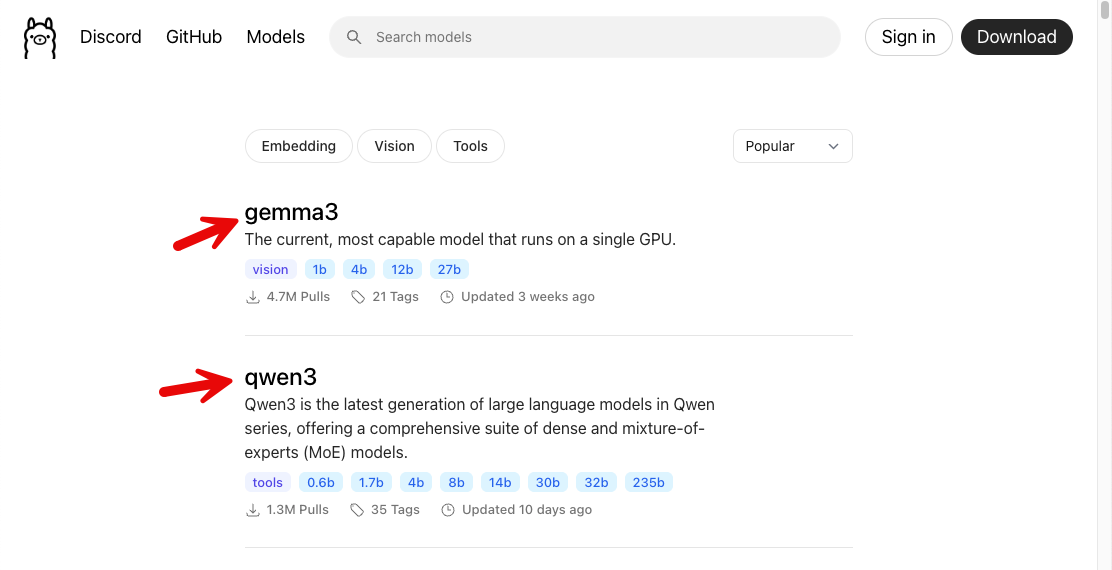Focus the Search models field
This screenshot has height=570, width=1112.
click(600, 37)
